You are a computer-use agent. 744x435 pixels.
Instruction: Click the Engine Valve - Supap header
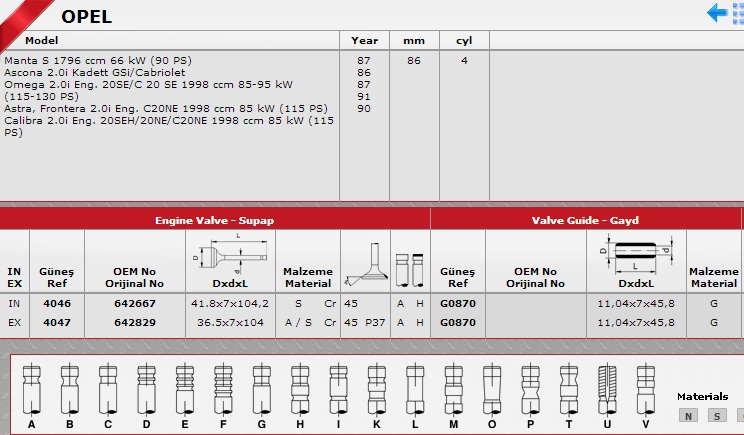point(214,220)
